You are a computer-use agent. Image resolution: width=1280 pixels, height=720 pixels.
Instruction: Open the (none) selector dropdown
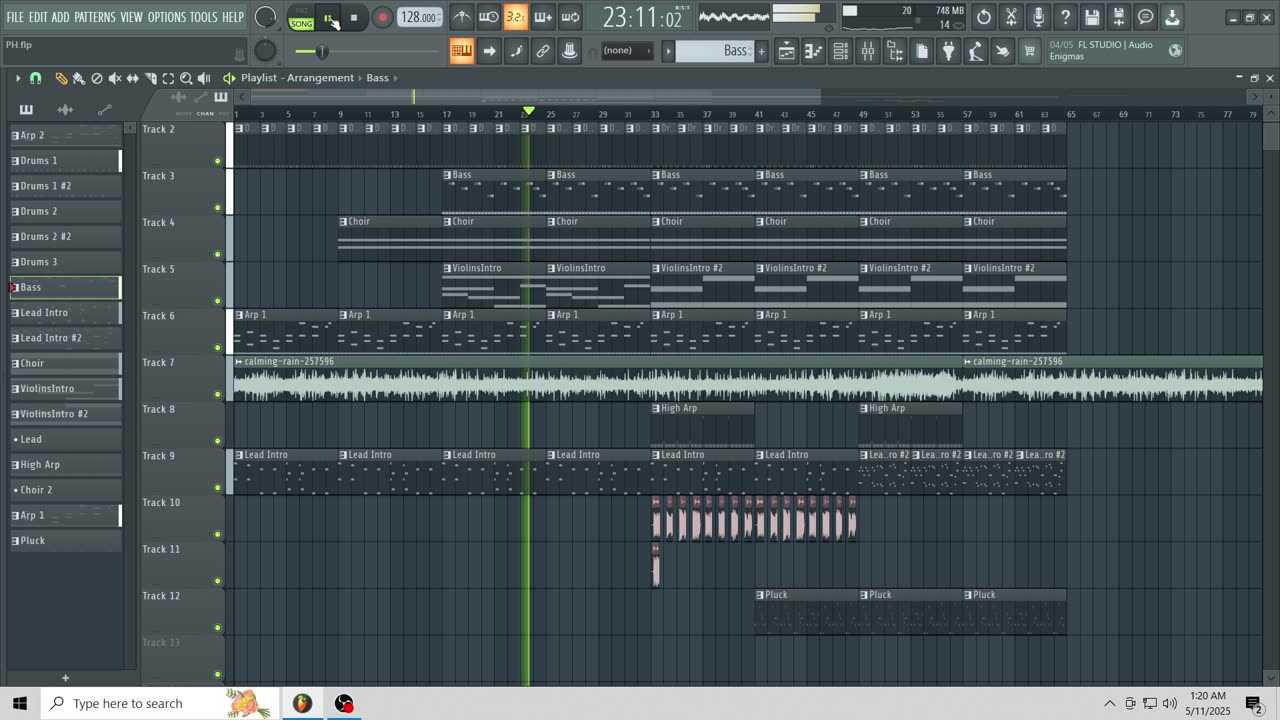point(628,51)
